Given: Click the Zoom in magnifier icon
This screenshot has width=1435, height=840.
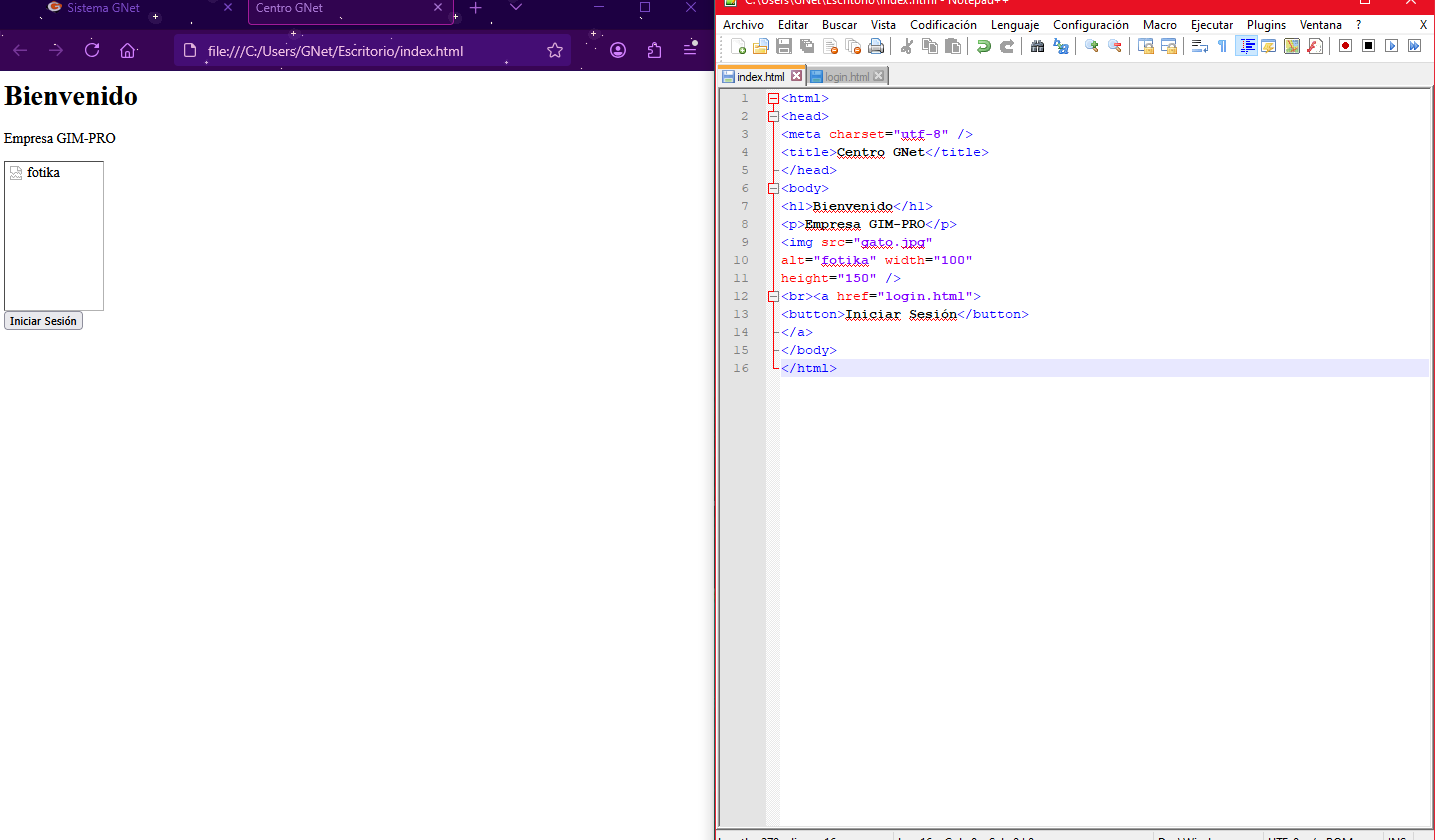Looking at the screenshot, I should pyautogui.click(x=1091, y=46).
